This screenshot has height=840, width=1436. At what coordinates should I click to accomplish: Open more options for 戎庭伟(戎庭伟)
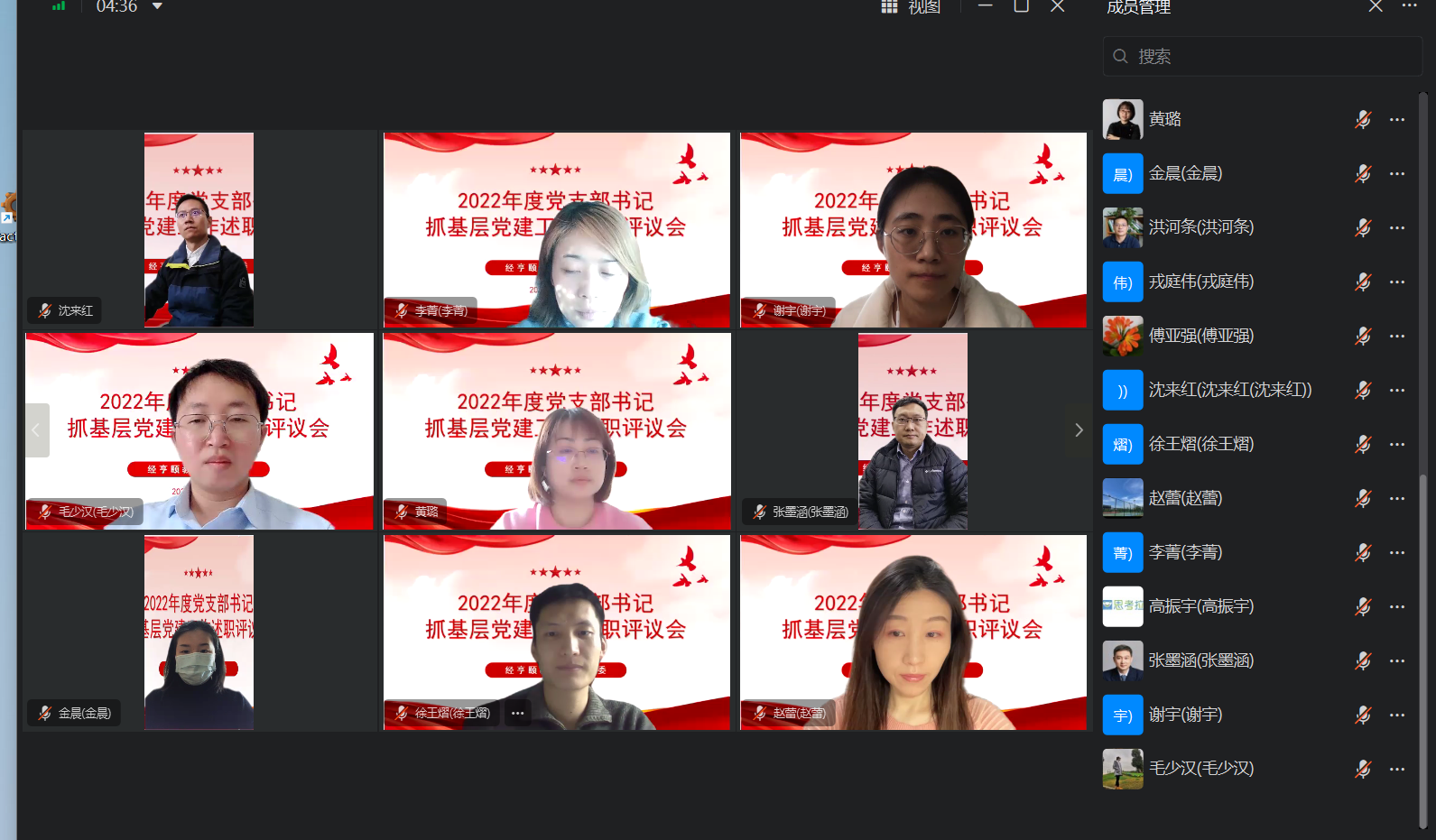point(1397,282)
